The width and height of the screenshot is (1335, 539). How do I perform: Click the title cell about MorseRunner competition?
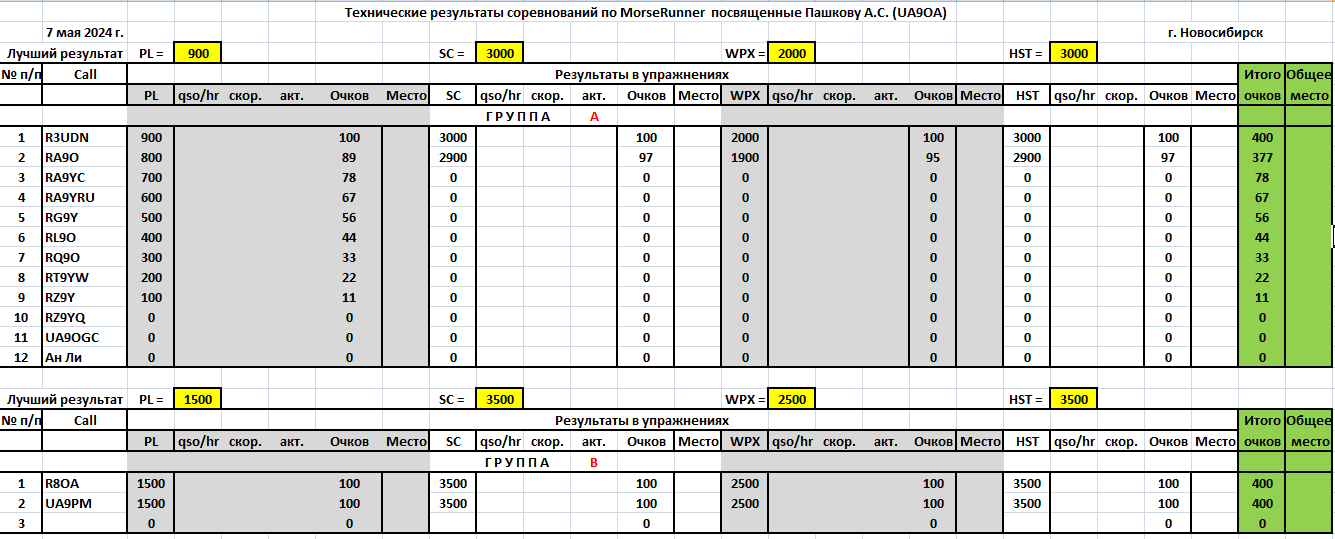tap(645, 13)
